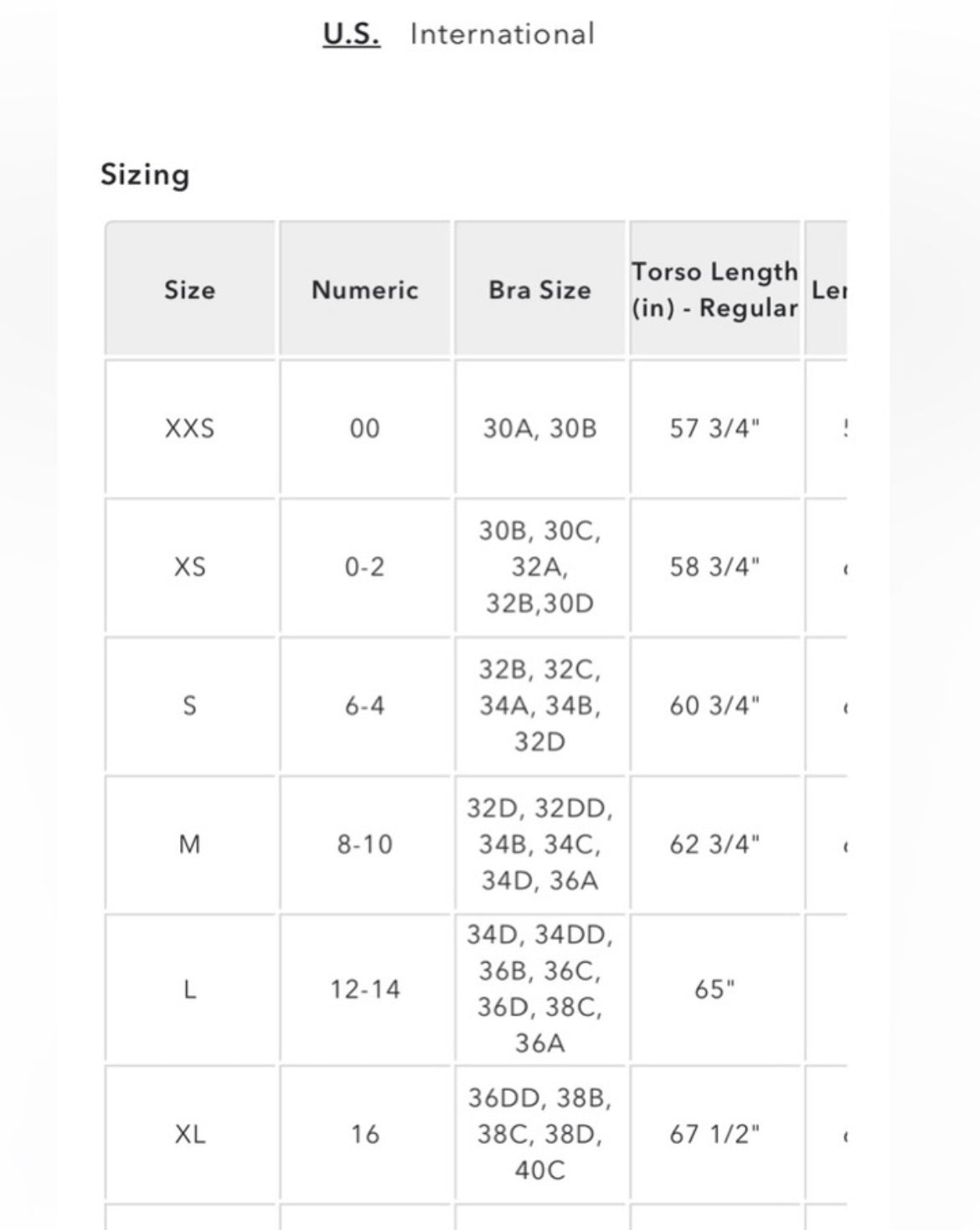Image resolution: width=980 pixels, height=1230 pixels.
Task: Click the 8-10 numeric size cell
Action: pyautogui.click(x=364, y=844)
